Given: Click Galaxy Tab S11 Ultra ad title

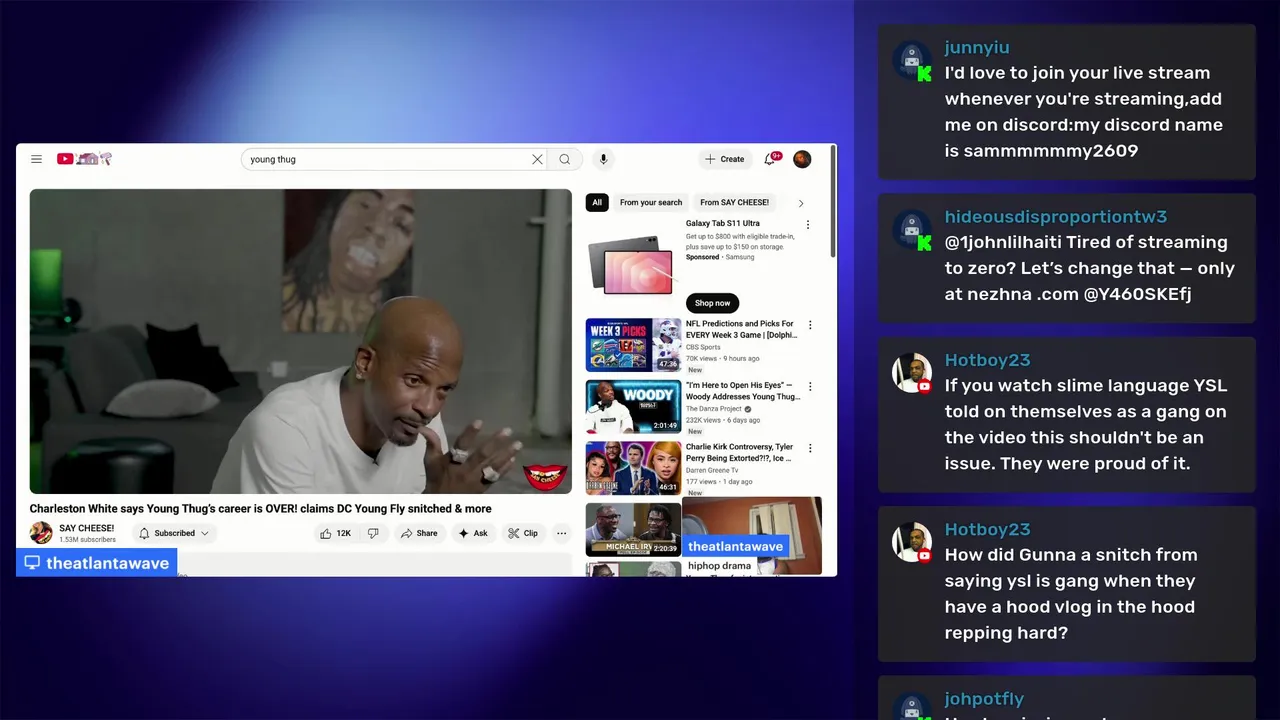Looking at the screenshot, I should click(x=723, y=224).
